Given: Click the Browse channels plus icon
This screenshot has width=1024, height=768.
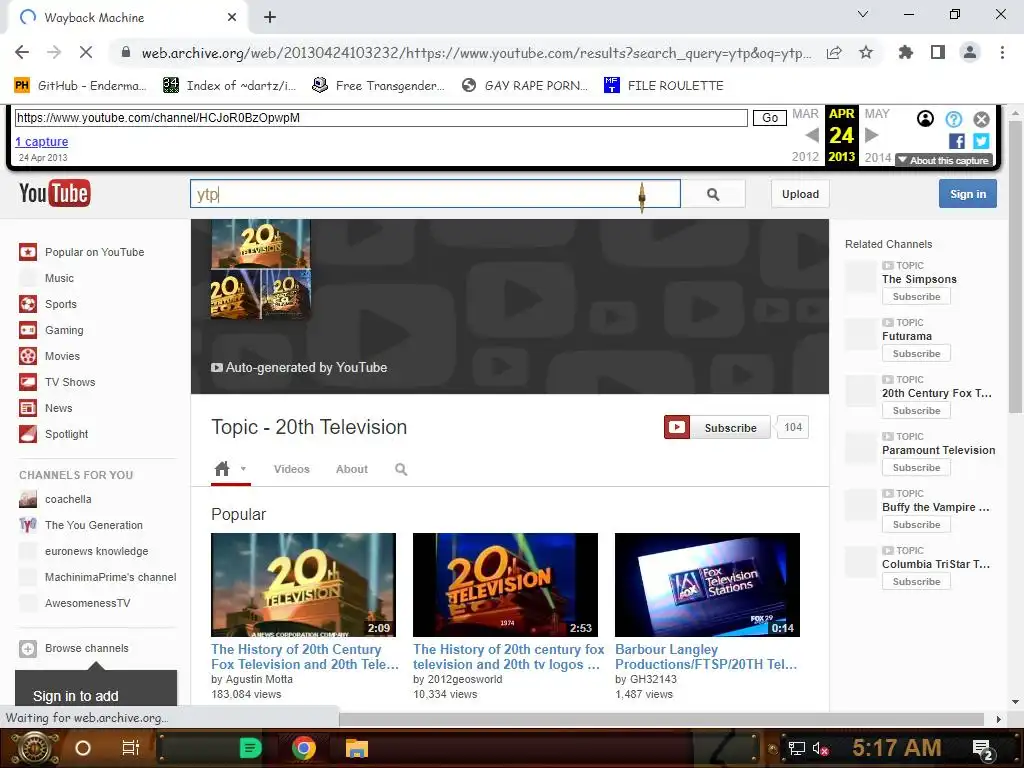Looking at the screenshot, I should (x=27, y=648).
